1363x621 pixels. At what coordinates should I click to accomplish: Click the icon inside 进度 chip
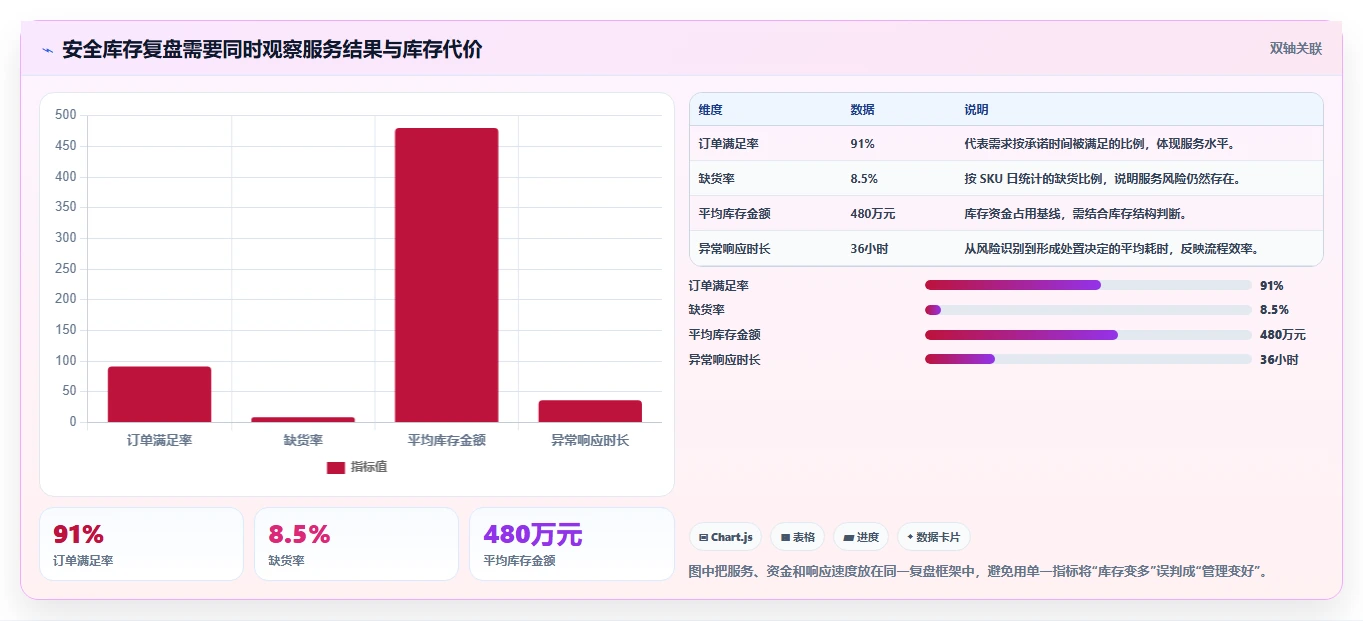pyautogui.click(x=849, y=538)
